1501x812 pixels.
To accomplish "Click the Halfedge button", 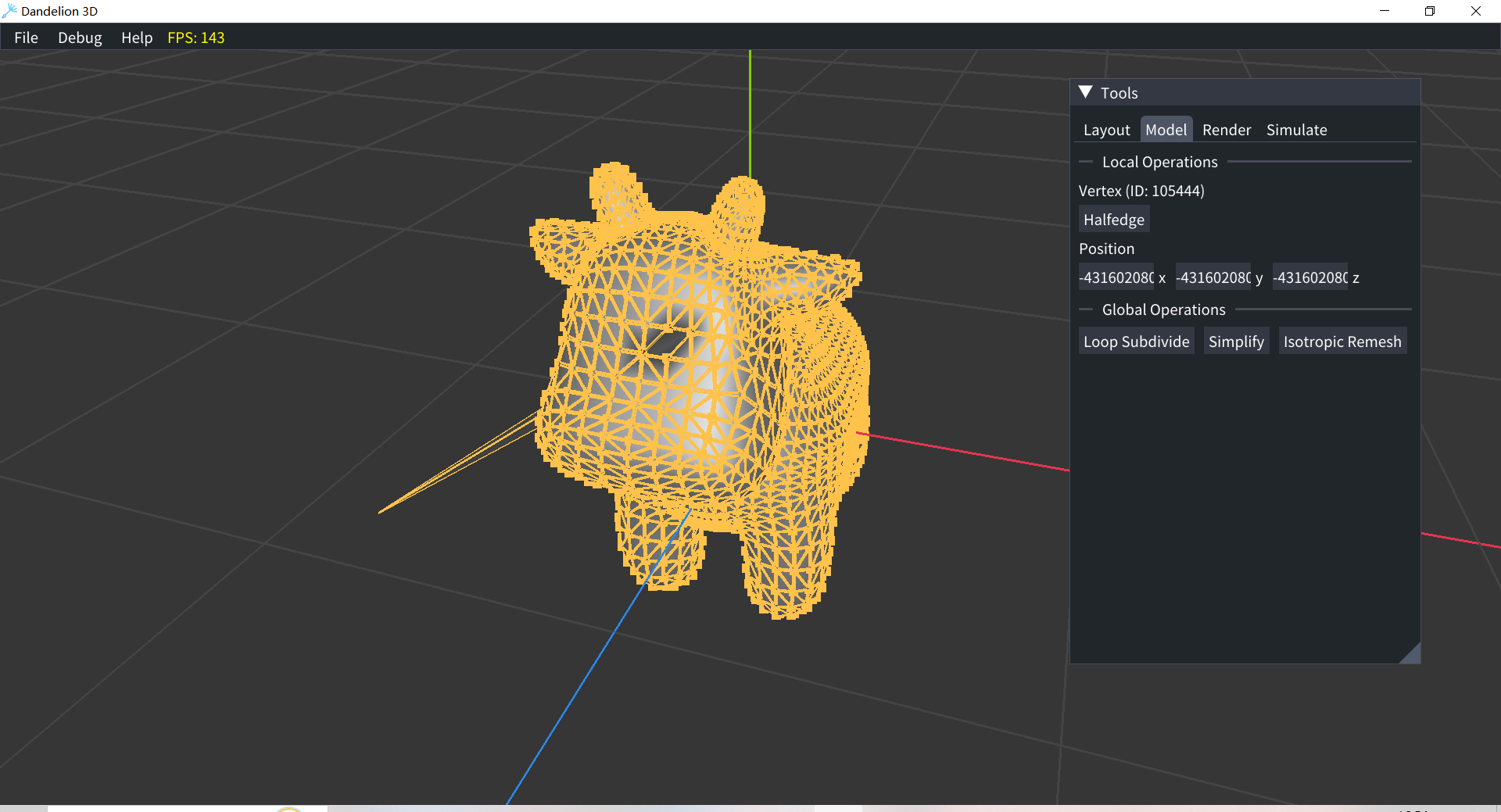I will pos(1113,220).
